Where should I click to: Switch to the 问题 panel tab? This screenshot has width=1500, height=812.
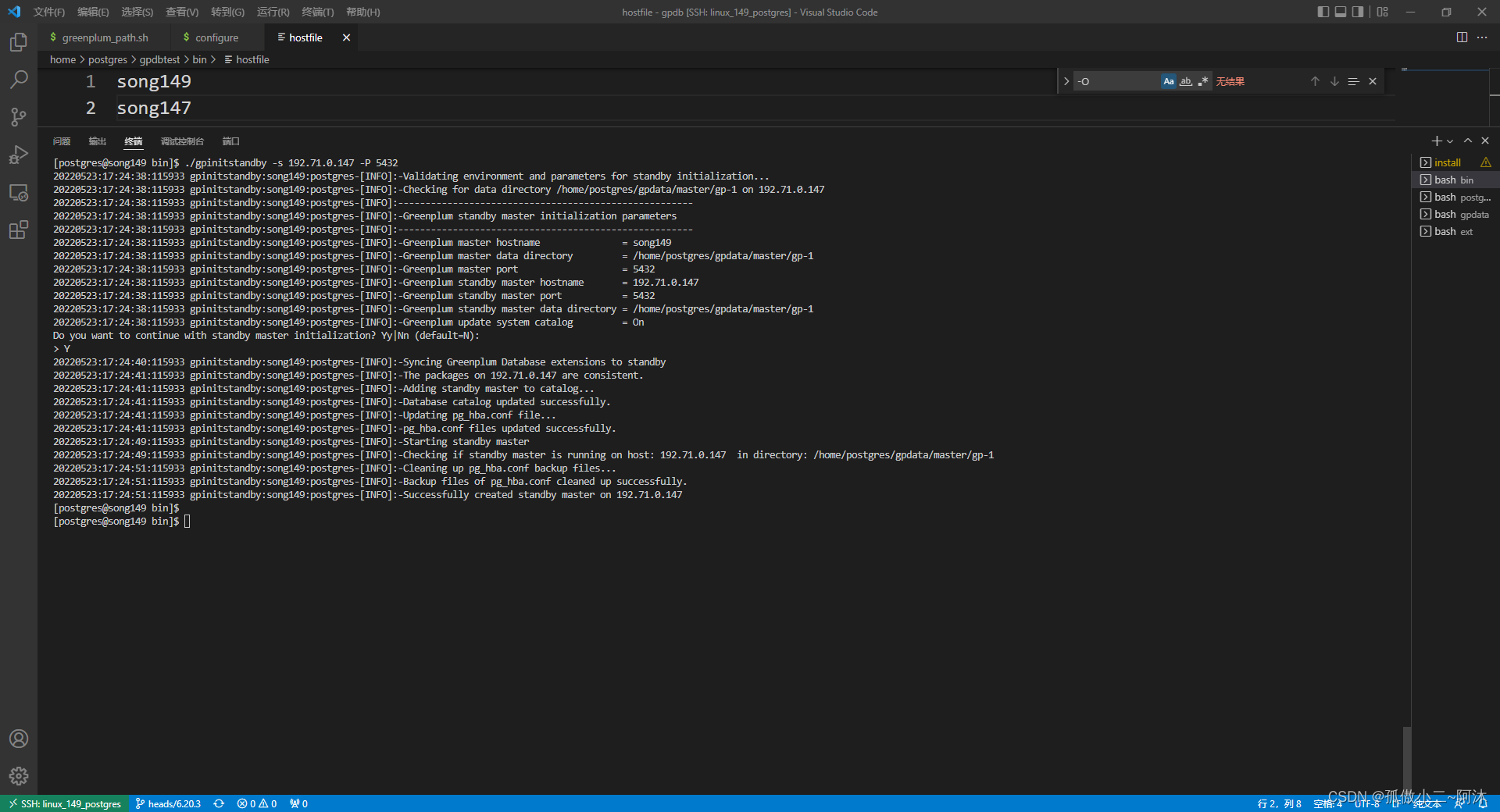click(62, 141)
